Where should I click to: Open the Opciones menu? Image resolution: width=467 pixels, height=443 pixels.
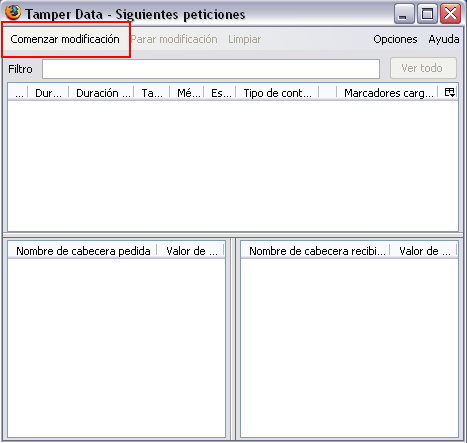tap(395, 39)
